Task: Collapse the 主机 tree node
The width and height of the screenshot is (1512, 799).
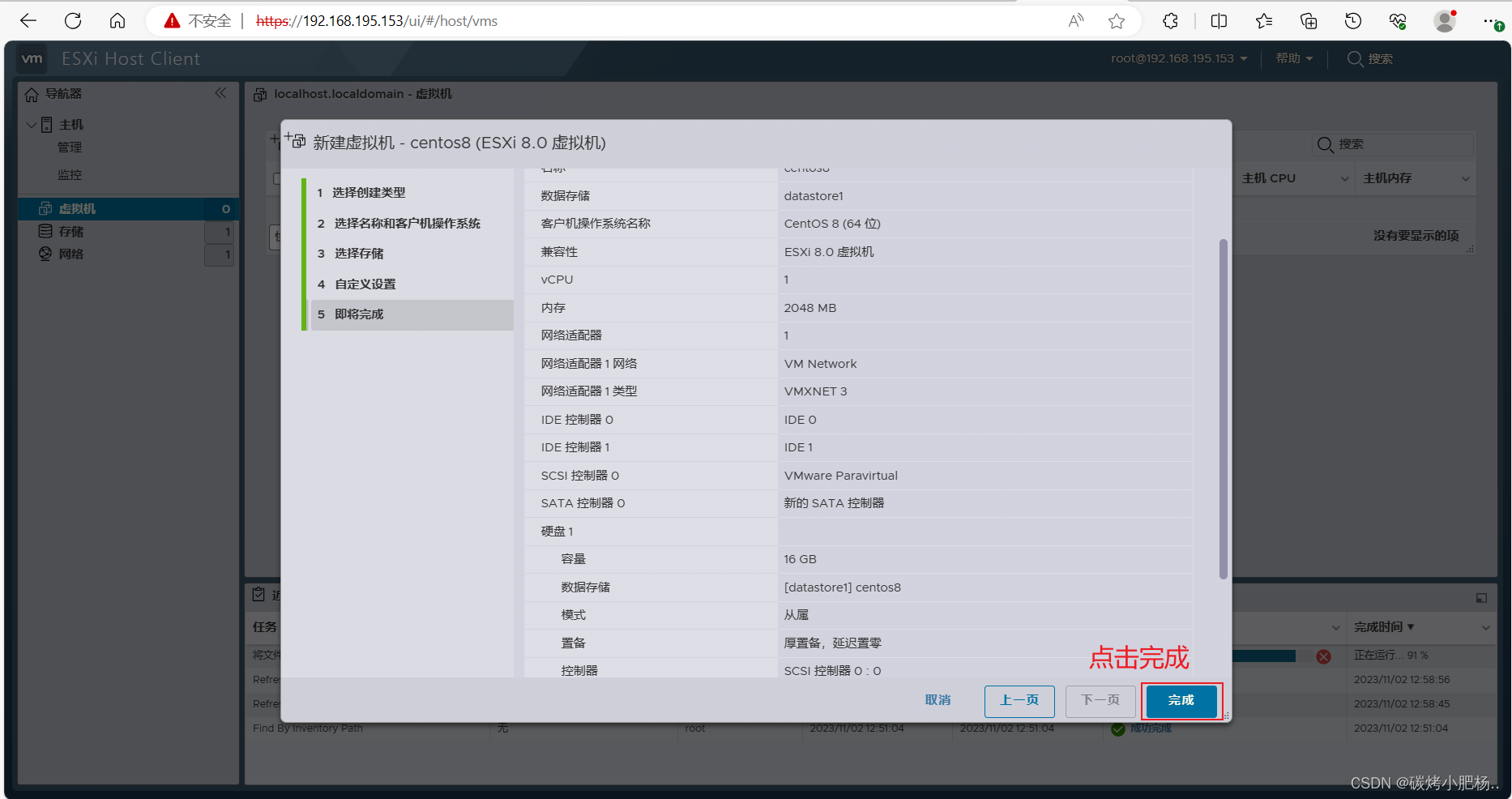Action: [32, 125]
